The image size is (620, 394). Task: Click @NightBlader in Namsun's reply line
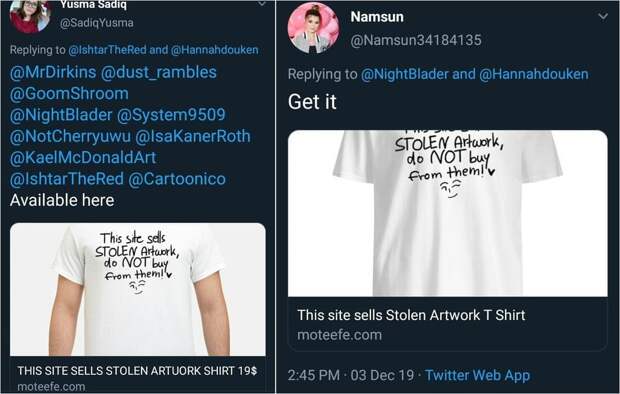click(405, 74)
